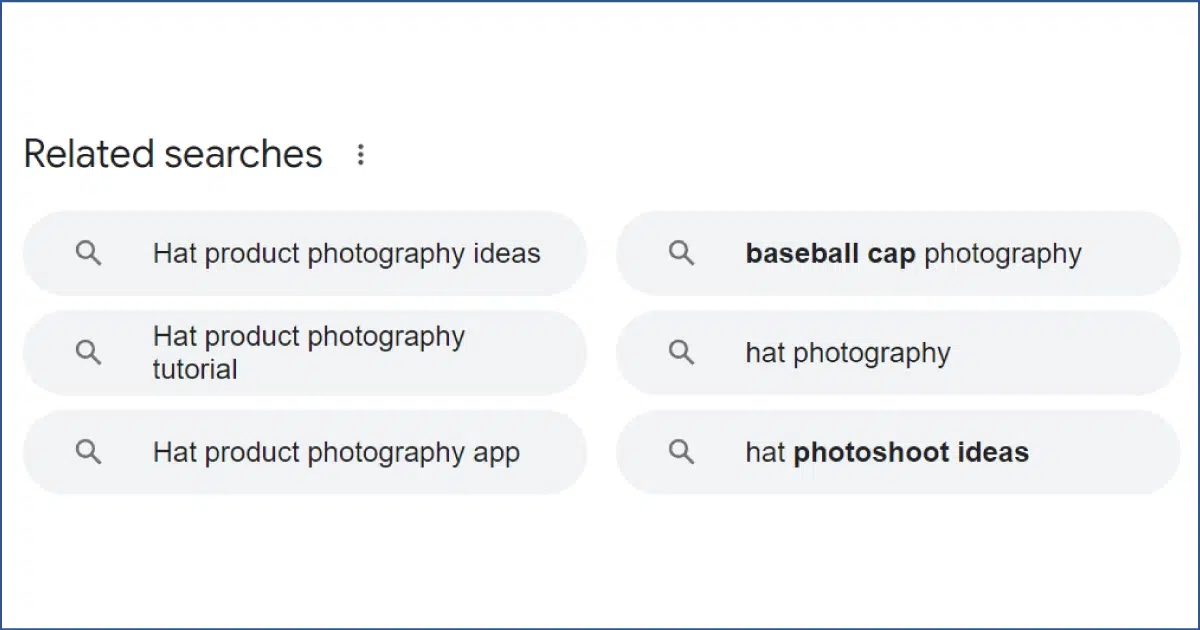
Task: Click the bold 'photoshoot ideas' text
Action: pos(911,453)
